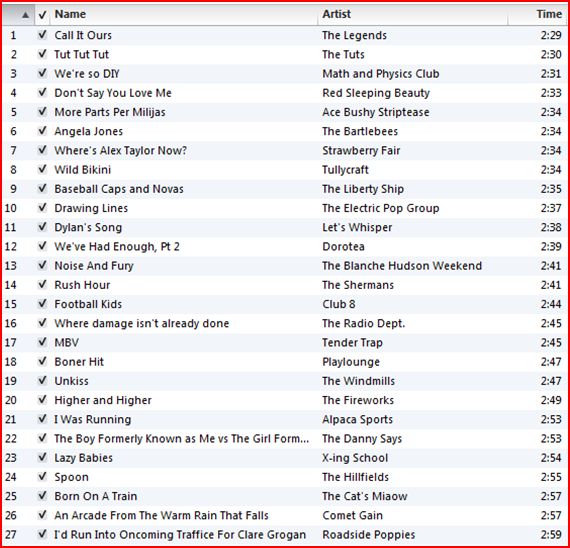
Task: Click the sort arrow column header
Action: [19, 14]
